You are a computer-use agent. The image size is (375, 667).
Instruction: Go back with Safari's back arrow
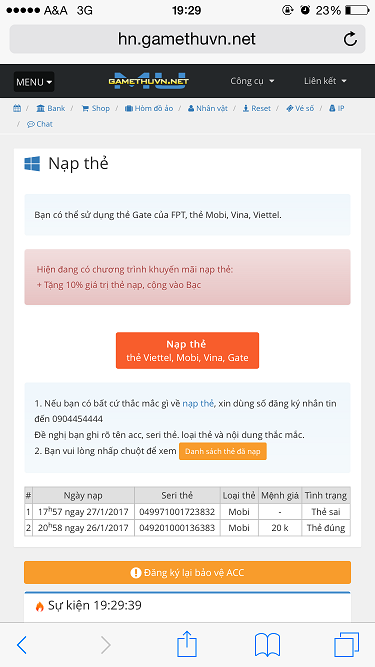point(22,645)
